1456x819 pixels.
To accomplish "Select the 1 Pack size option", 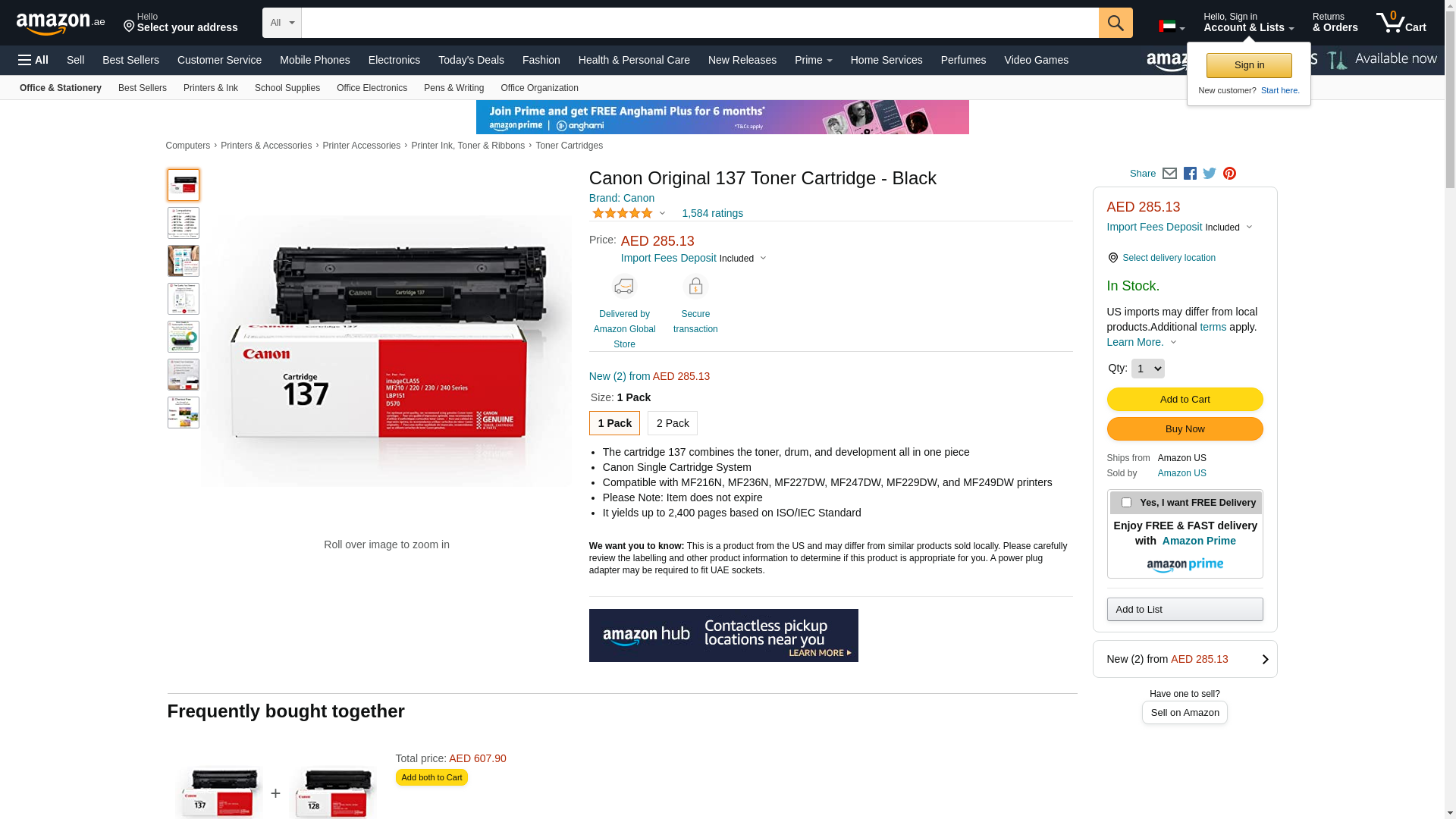I will pos(614,423).
